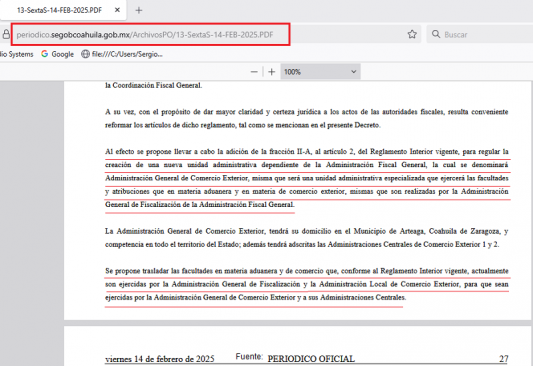
Task: Click the paragraph starting 'A su vez, con el propósito'
Action: pos(306,118)
